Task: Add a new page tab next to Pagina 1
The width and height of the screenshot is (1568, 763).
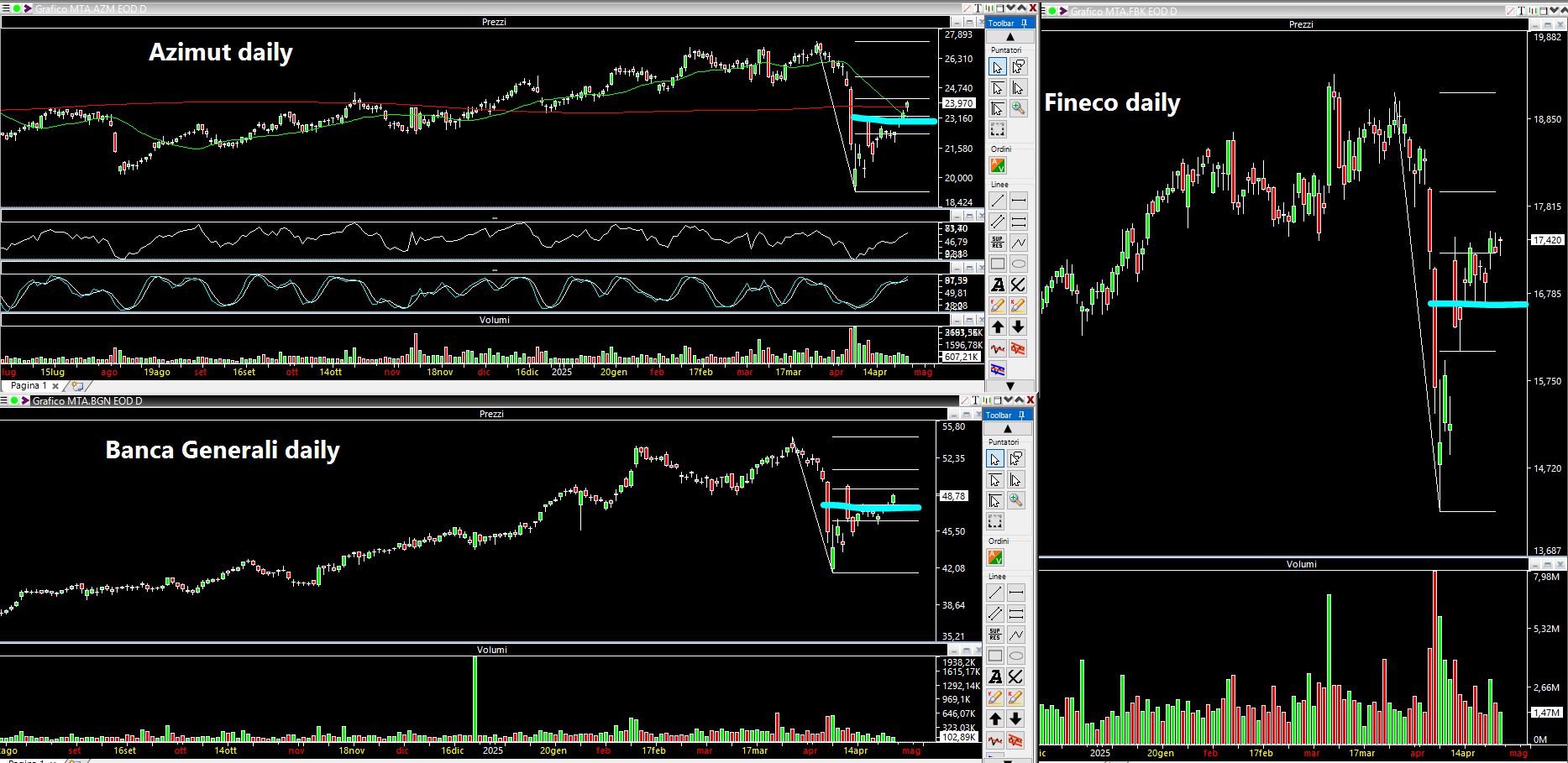Action: click(77, 386)
